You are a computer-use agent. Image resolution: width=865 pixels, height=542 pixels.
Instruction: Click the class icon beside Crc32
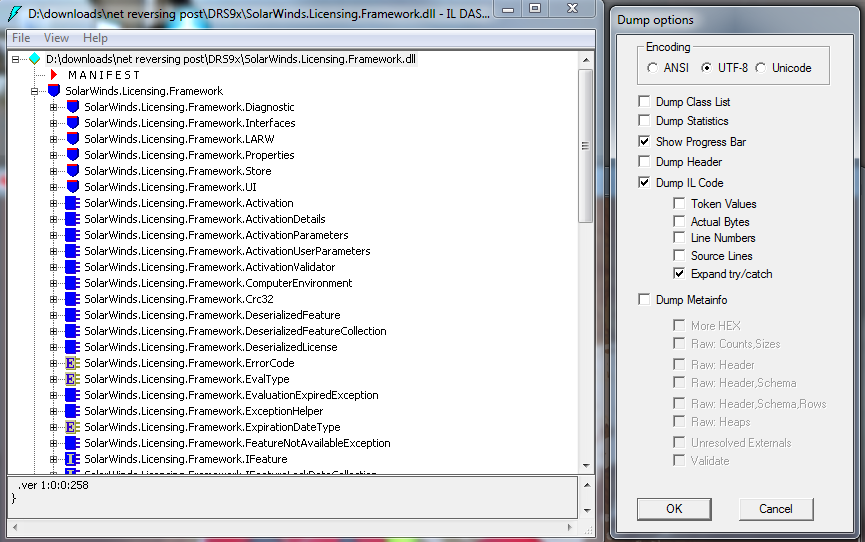click(x=72, y=299)
